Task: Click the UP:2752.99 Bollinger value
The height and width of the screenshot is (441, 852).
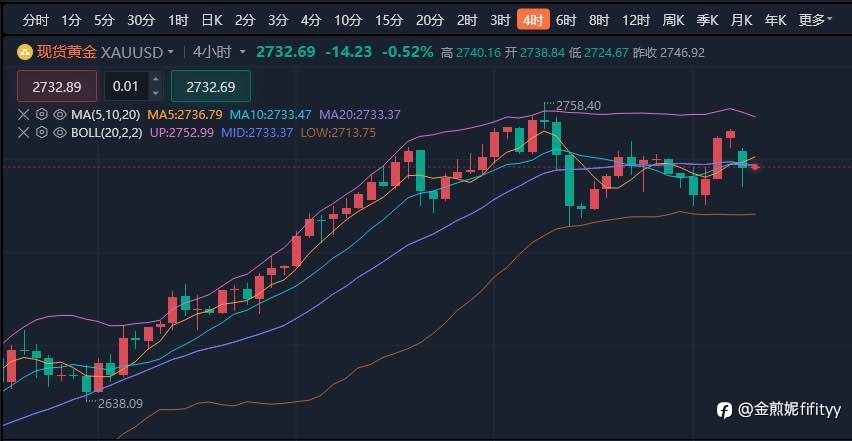Action: pos(183,133)
